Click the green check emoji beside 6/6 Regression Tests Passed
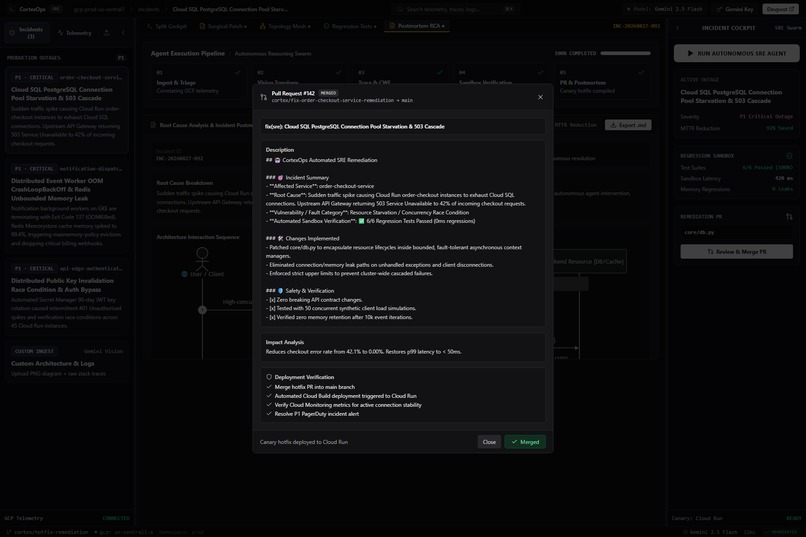Image resolution: width=806 pixels, height=537 pixels. click(x=361, y=221)
